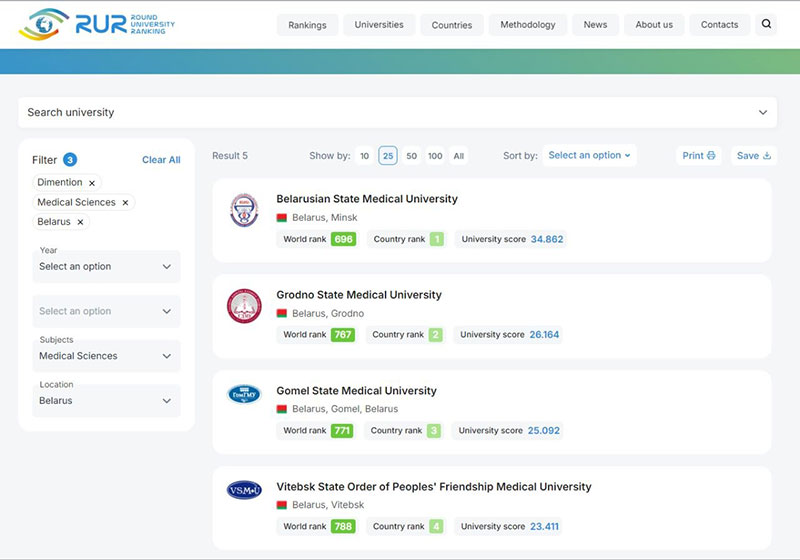Click world rank badge 788
The image size is (800, 560).
[x=343, y=526]
